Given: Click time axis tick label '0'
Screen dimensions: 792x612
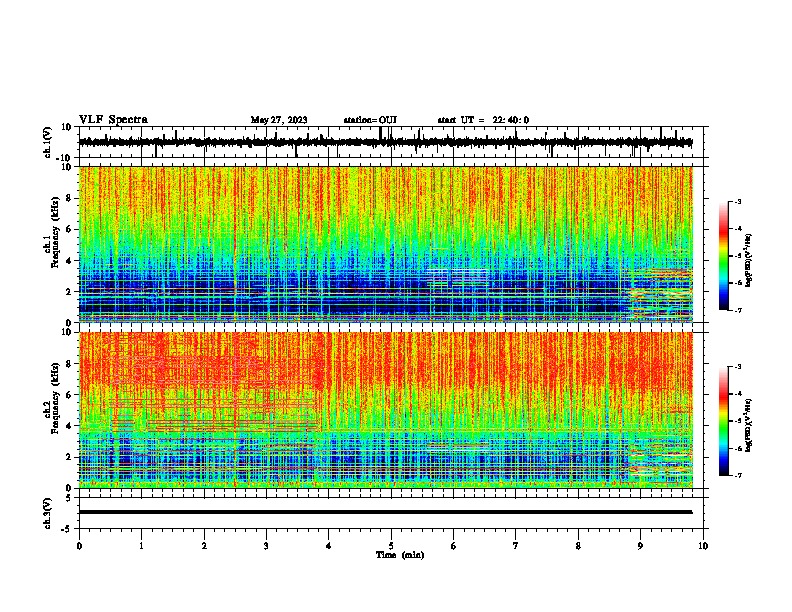Looking at the screenshot, I should tap(79, 546).
